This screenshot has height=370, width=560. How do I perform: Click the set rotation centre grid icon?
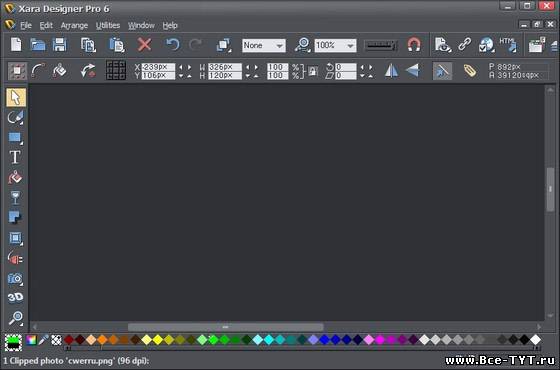(x=116, y=70)
